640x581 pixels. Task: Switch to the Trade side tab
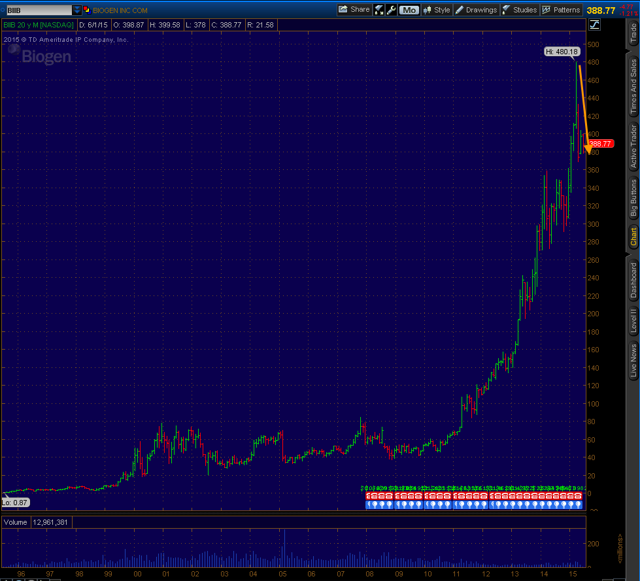point(633,33)
